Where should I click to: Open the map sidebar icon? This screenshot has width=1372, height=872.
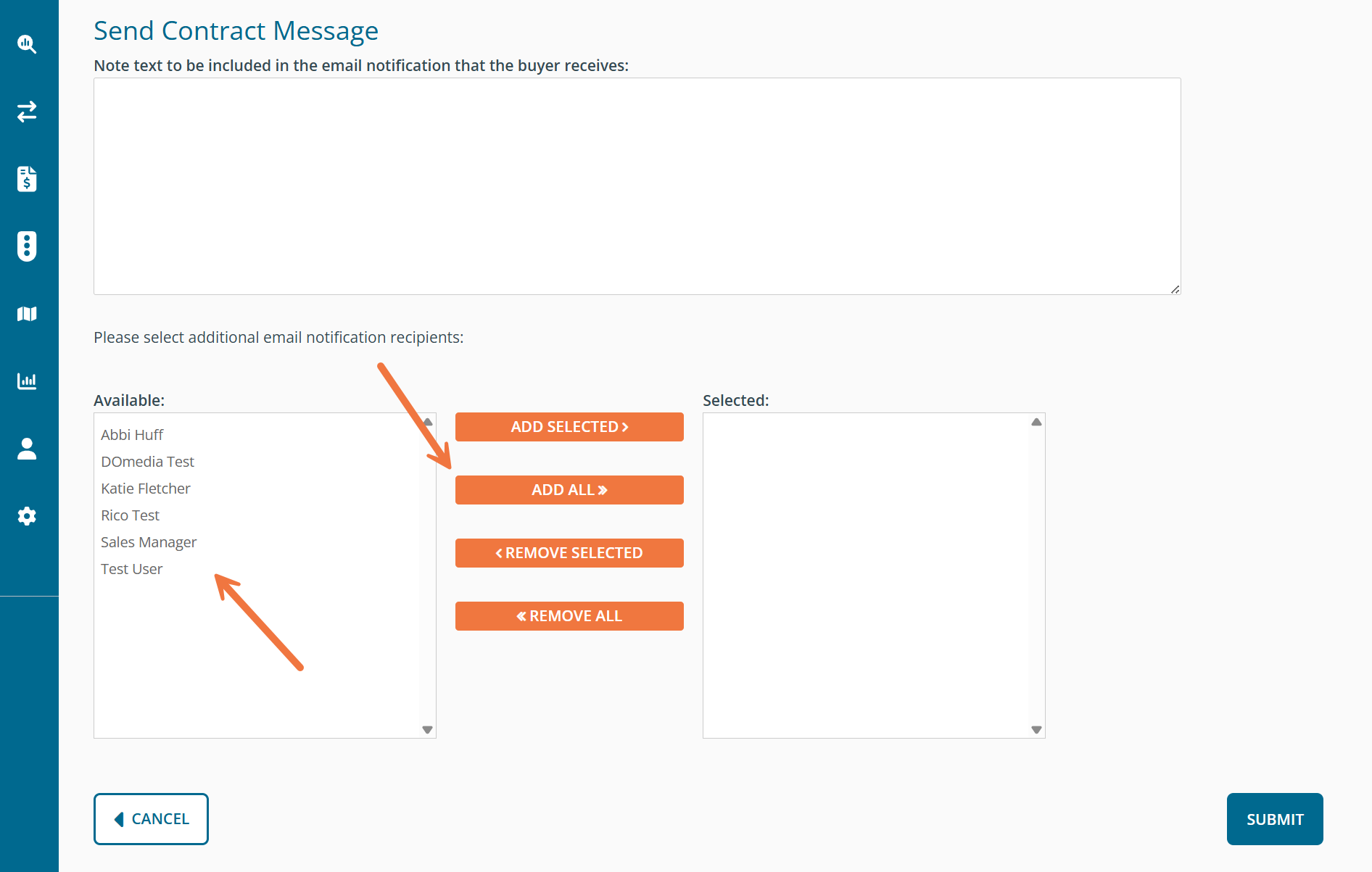27,314
